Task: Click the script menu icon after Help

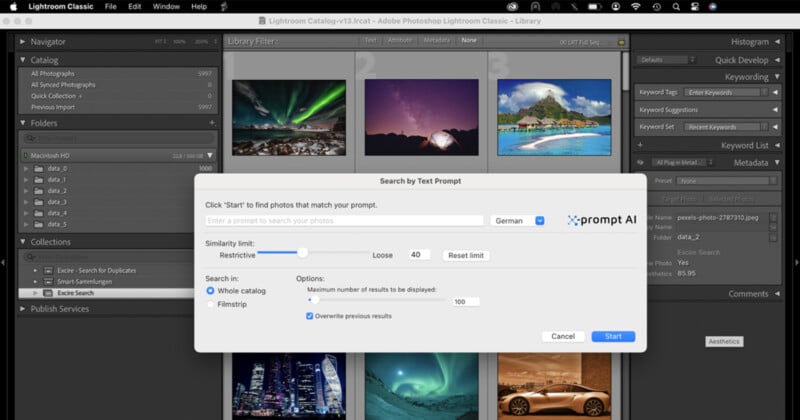Action: pos(223,7)
